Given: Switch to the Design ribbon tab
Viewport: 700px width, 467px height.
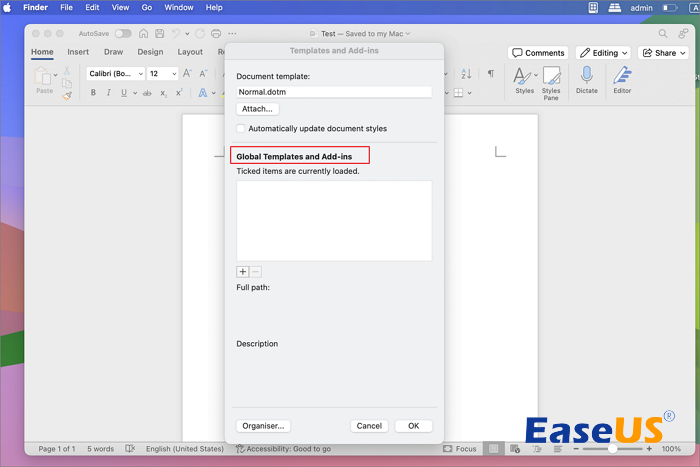Looking at the screenshot, I should 150,52.
